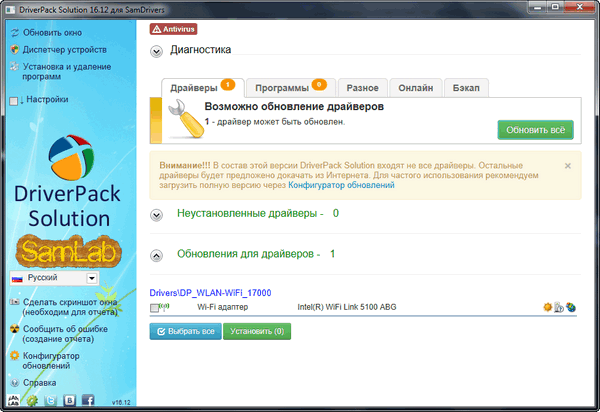Click the Выбрать все button
Viewport: 600px width, 412px height.
(186, 331)
